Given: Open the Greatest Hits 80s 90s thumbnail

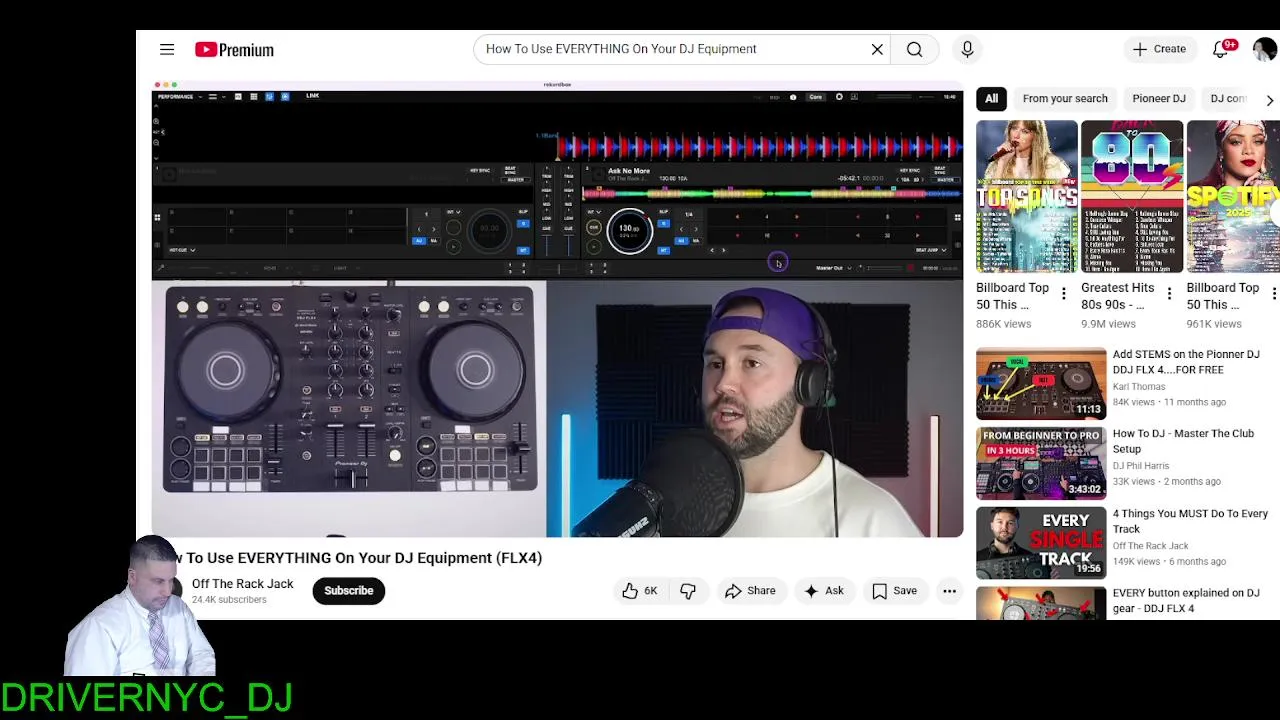Looking at the screenshot, I should pos(1132,196).
